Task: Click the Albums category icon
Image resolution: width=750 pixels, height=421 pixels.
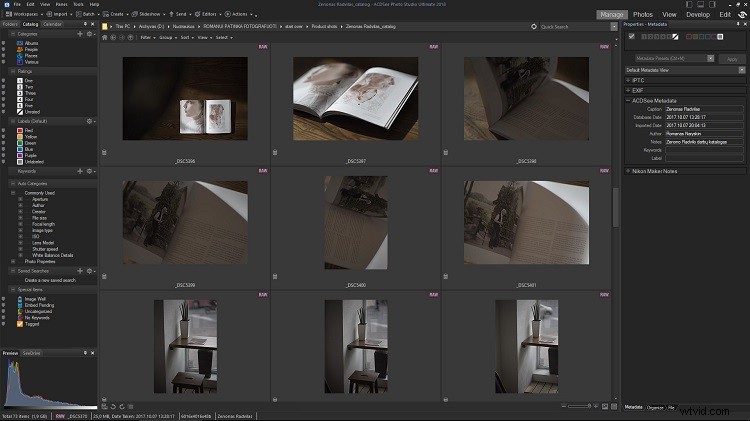Action: tap(20, 43)
